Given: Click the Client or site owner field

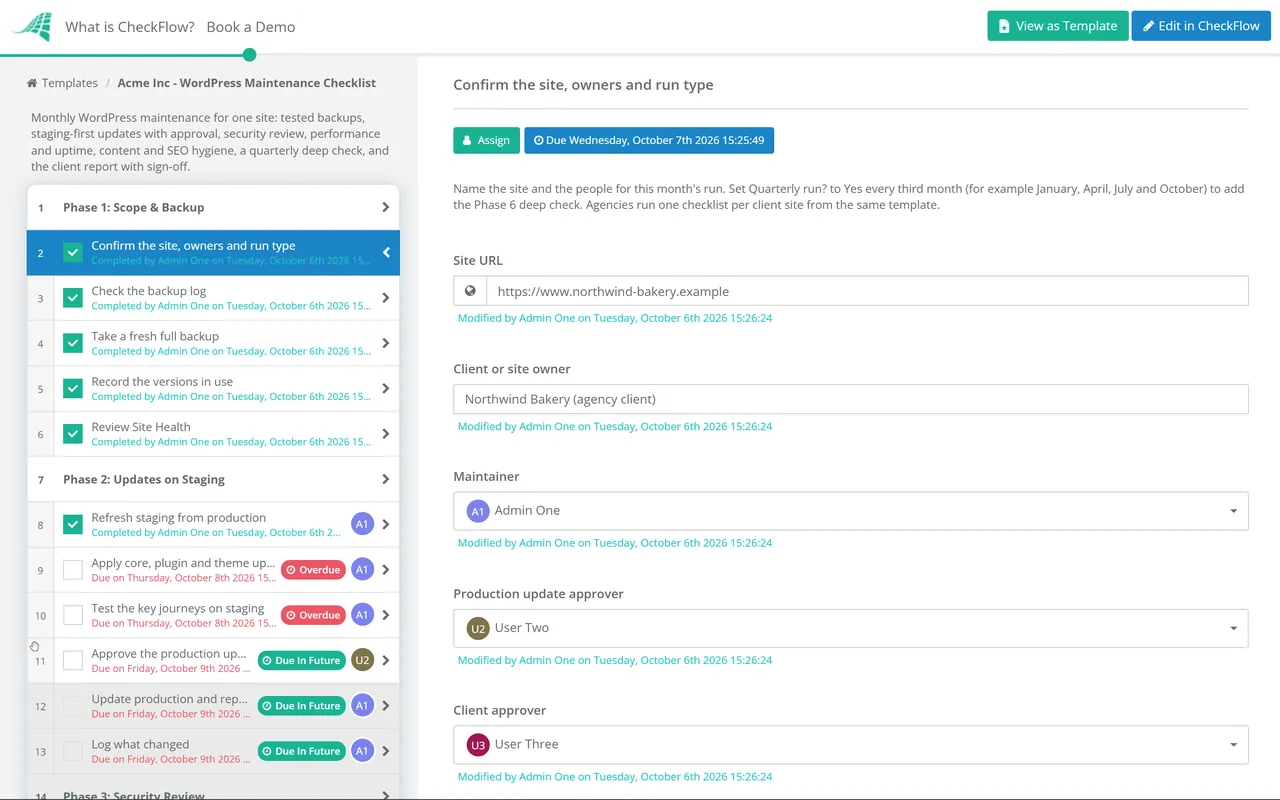Looking at the screenshot, I should click(851, 399).
